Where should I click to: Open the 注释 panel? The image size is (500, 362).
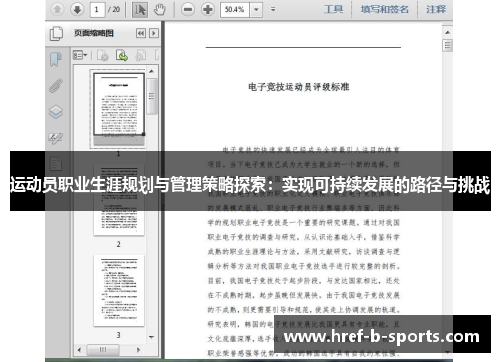[x=436, y=9]
